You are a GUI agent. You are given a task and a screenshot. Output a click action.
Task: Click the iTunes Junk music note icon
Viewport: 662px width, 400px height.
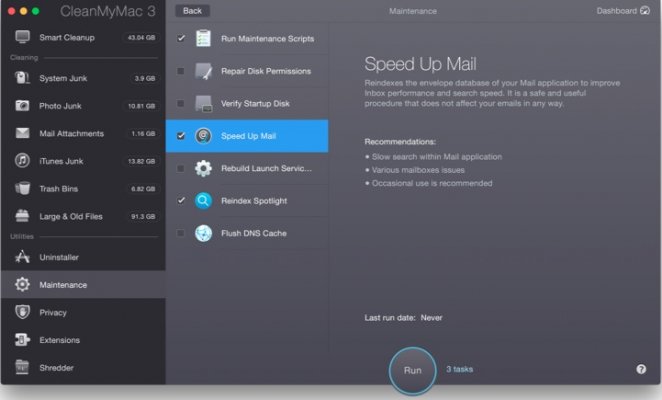coord(22,161)
